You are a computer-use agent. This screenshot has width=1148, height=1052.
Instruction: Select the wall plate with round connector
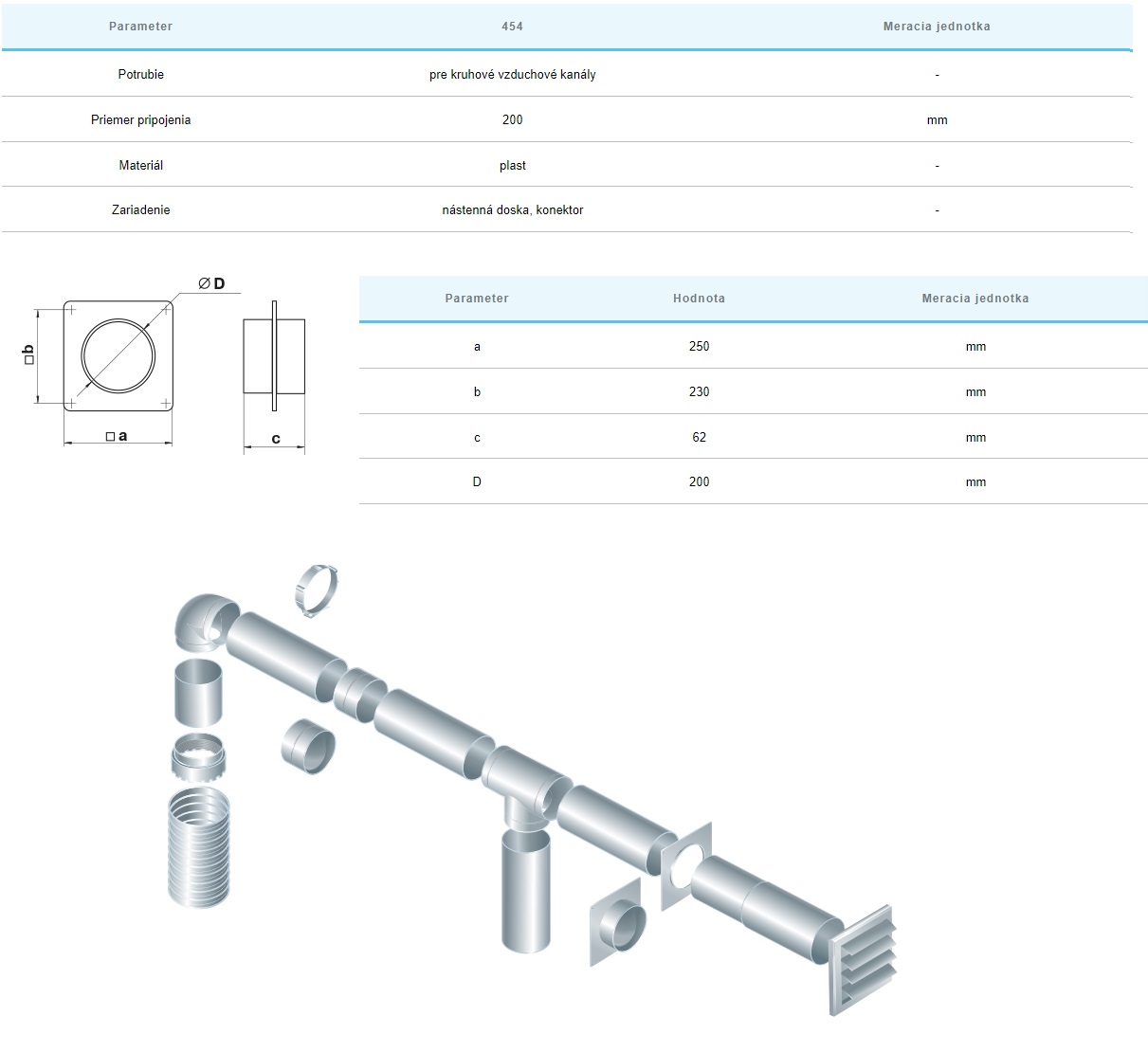(x=618, y=922)
